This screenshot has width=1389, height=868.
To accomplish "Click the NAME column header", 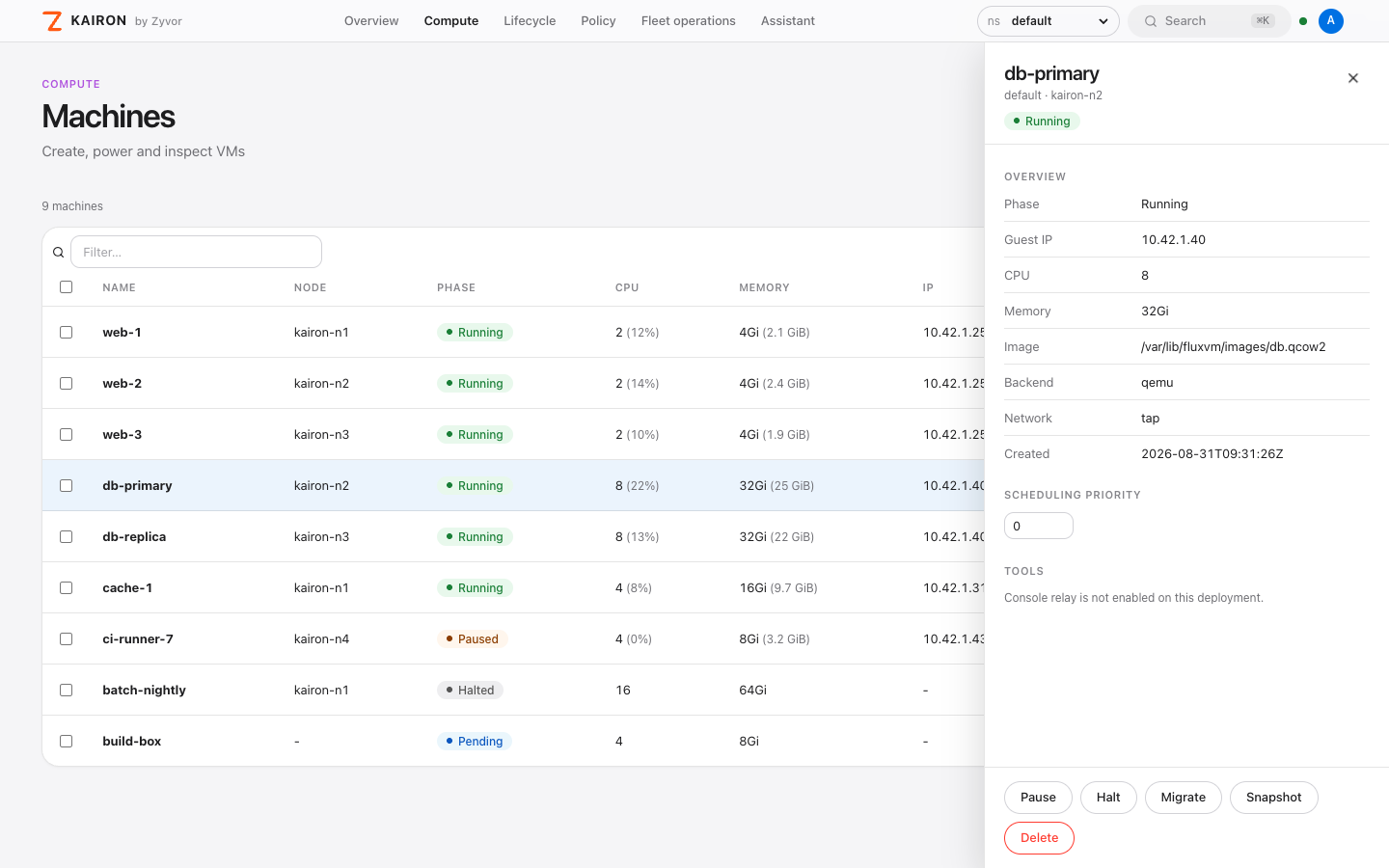I will 120,287.
